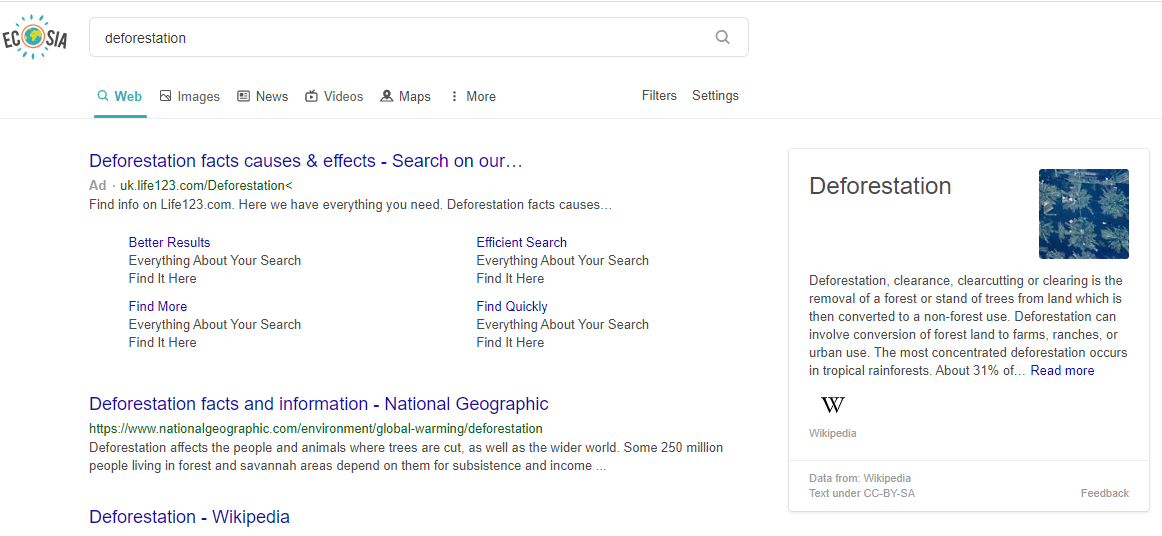Open ad result 'Deforestation facts causes & effects'
Screen dimensions: 1162x536
pos(306,161)
